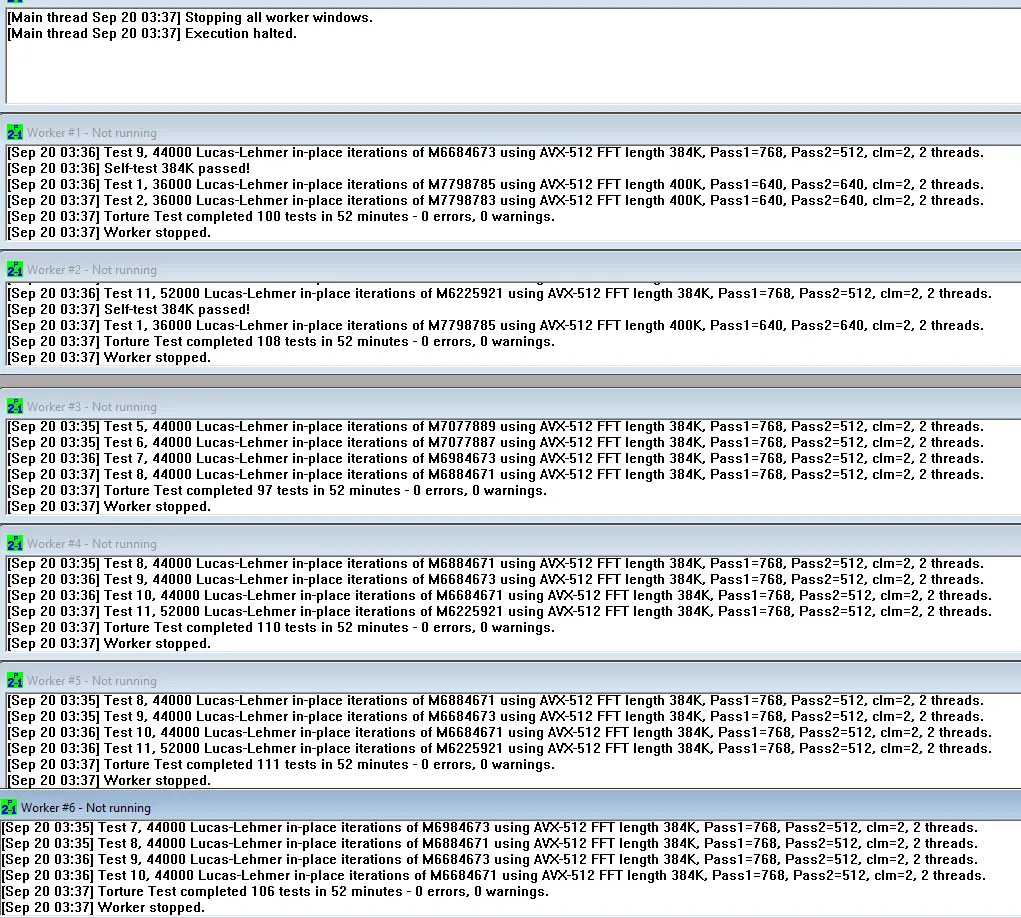Click 'Torture Test completed 111 tests' line
This screenshot has width=1021, height=918.
281,764
